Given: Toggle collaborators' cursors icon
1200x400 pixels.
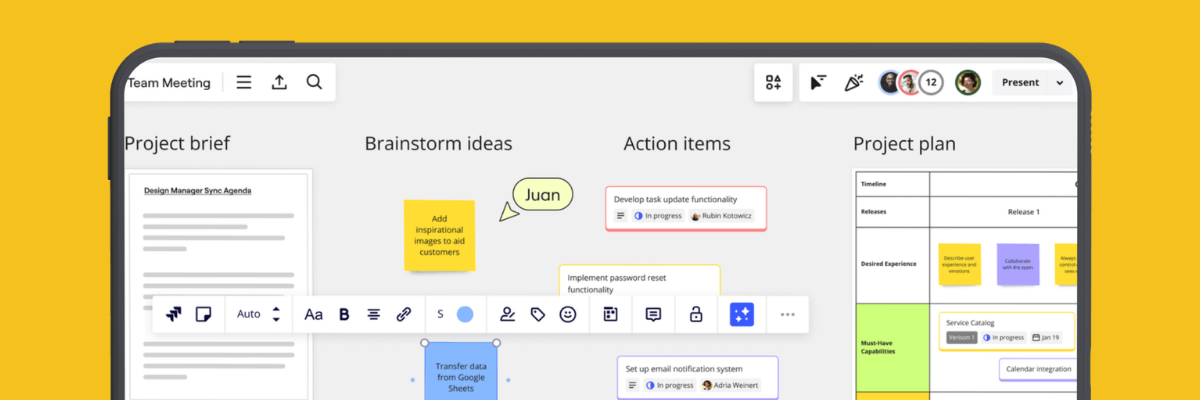Looking at the screenshot, I should (x=819, y=83).
